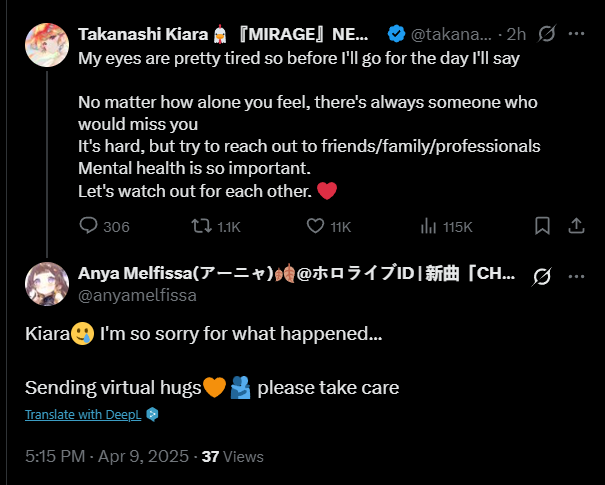The width and height of the screenshot is (605, 485).
Task: Open Anya Melfissa's avatar image
Action: pos(47,284)
